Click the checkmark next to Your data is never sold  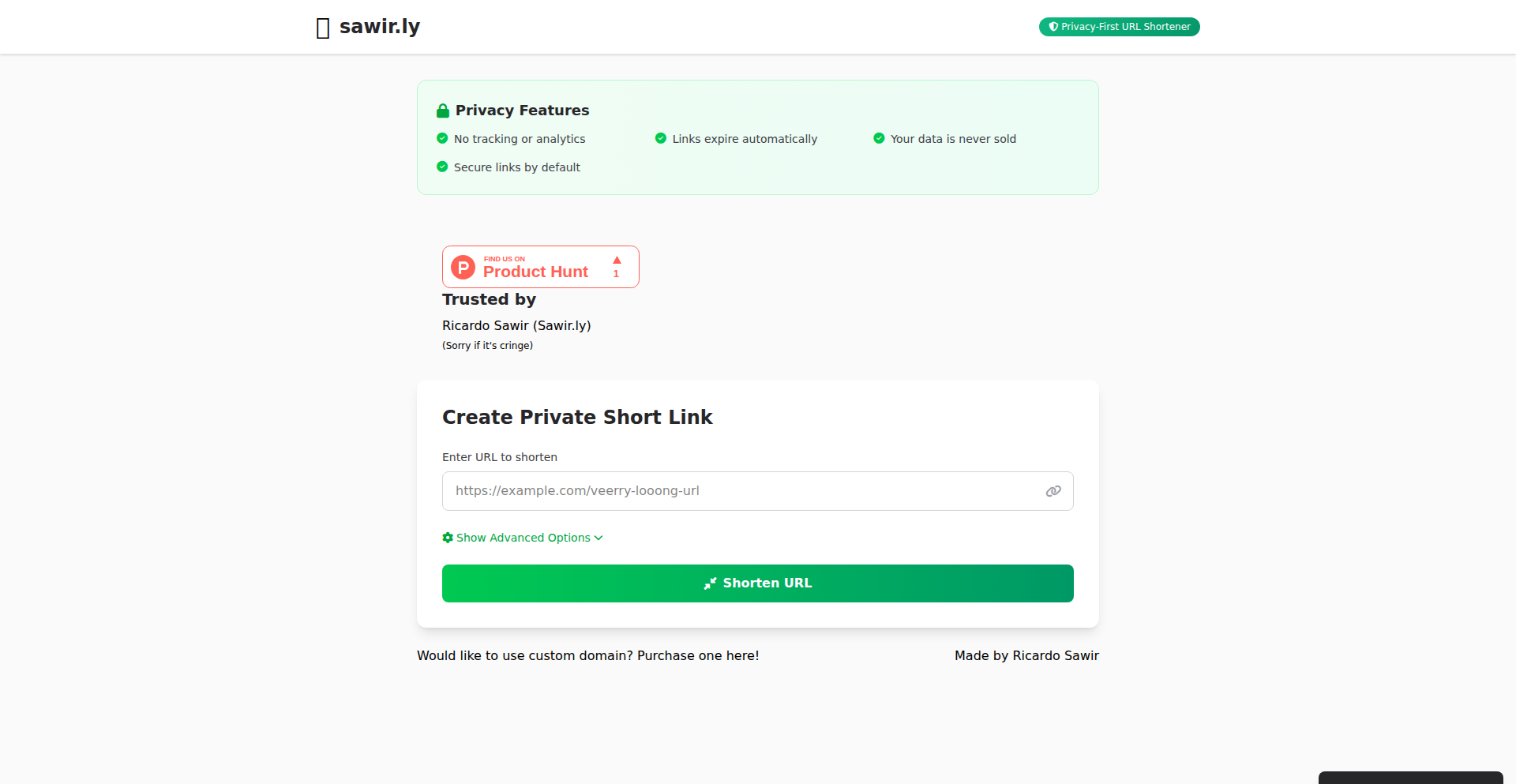(x=879, y=138)
